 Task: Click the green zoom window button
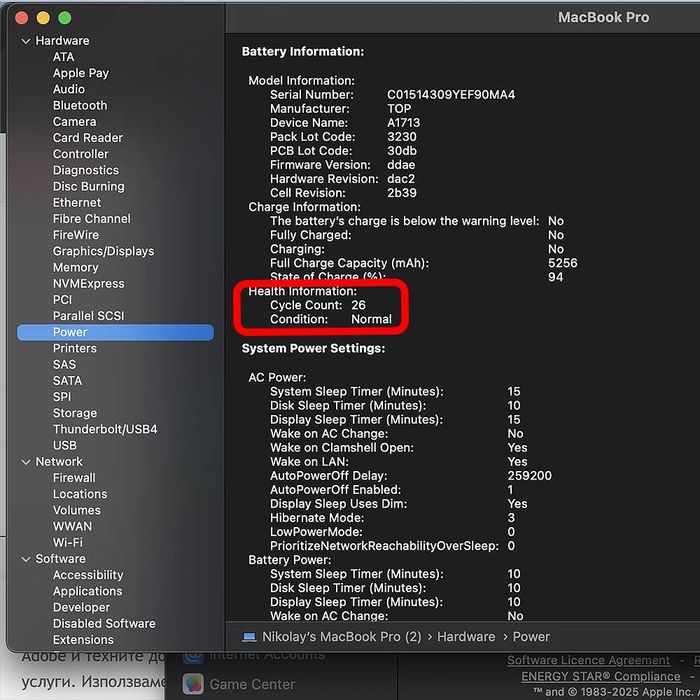65,18
